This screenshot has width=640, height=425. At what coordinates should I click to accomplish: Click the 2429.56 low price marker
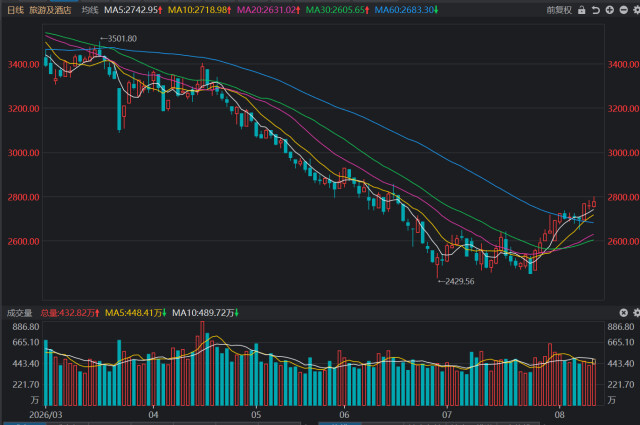pyautogui.click(x=456, y=281)
